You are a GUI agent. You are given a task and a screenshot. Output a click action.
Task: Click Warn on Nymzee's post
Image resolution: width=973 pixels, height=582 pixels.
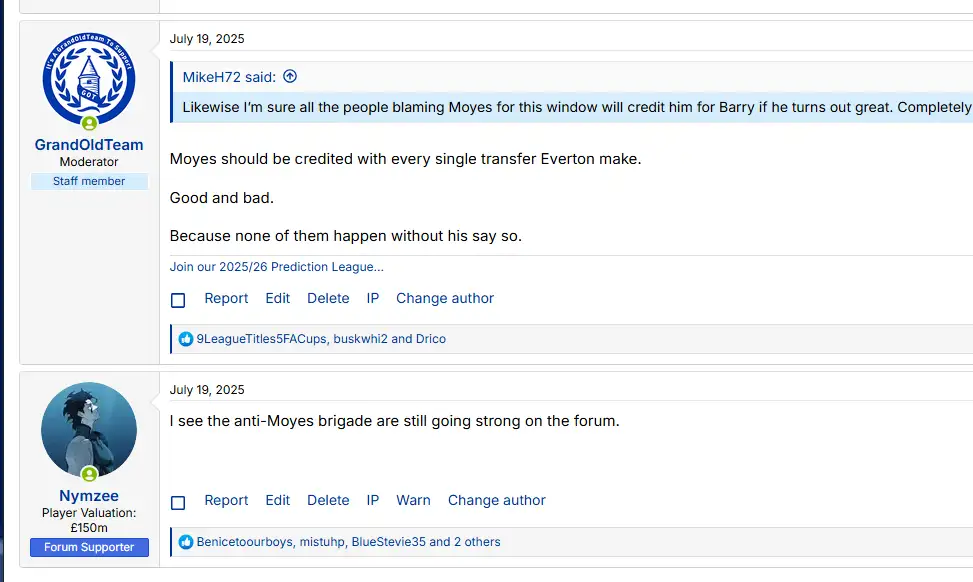click(x=413, y=500)
